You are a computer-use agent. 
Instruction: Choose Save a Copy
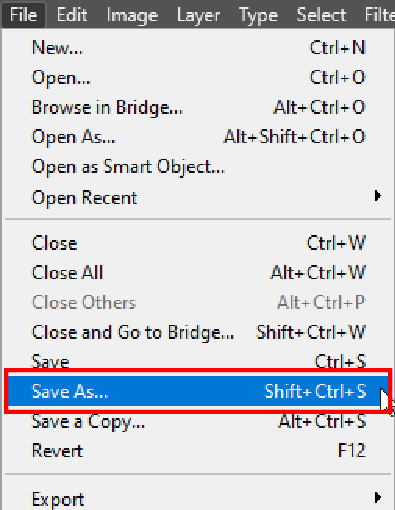point(198,422)
